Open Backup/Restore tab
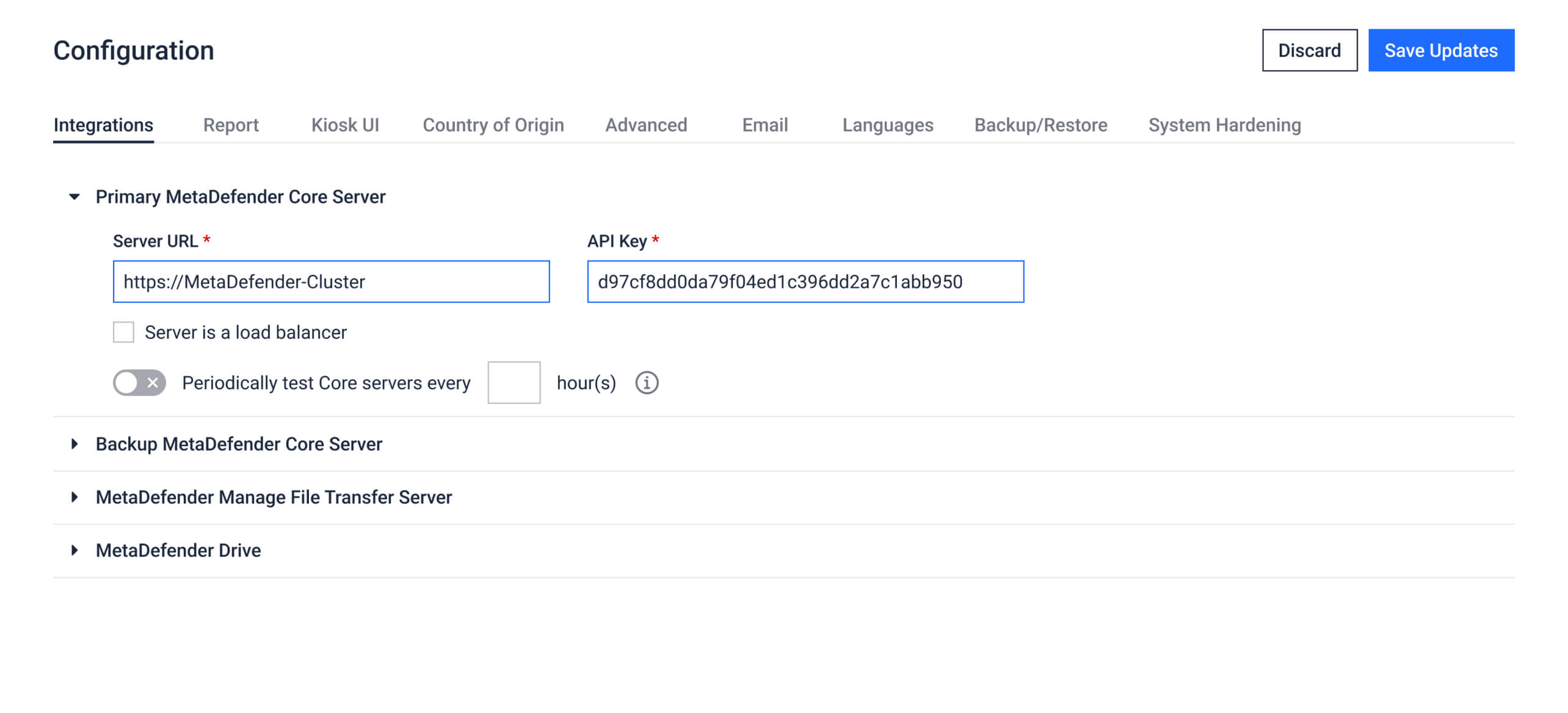The height and width of the screenshot is (713, 1568). [x=1040, y=125]
